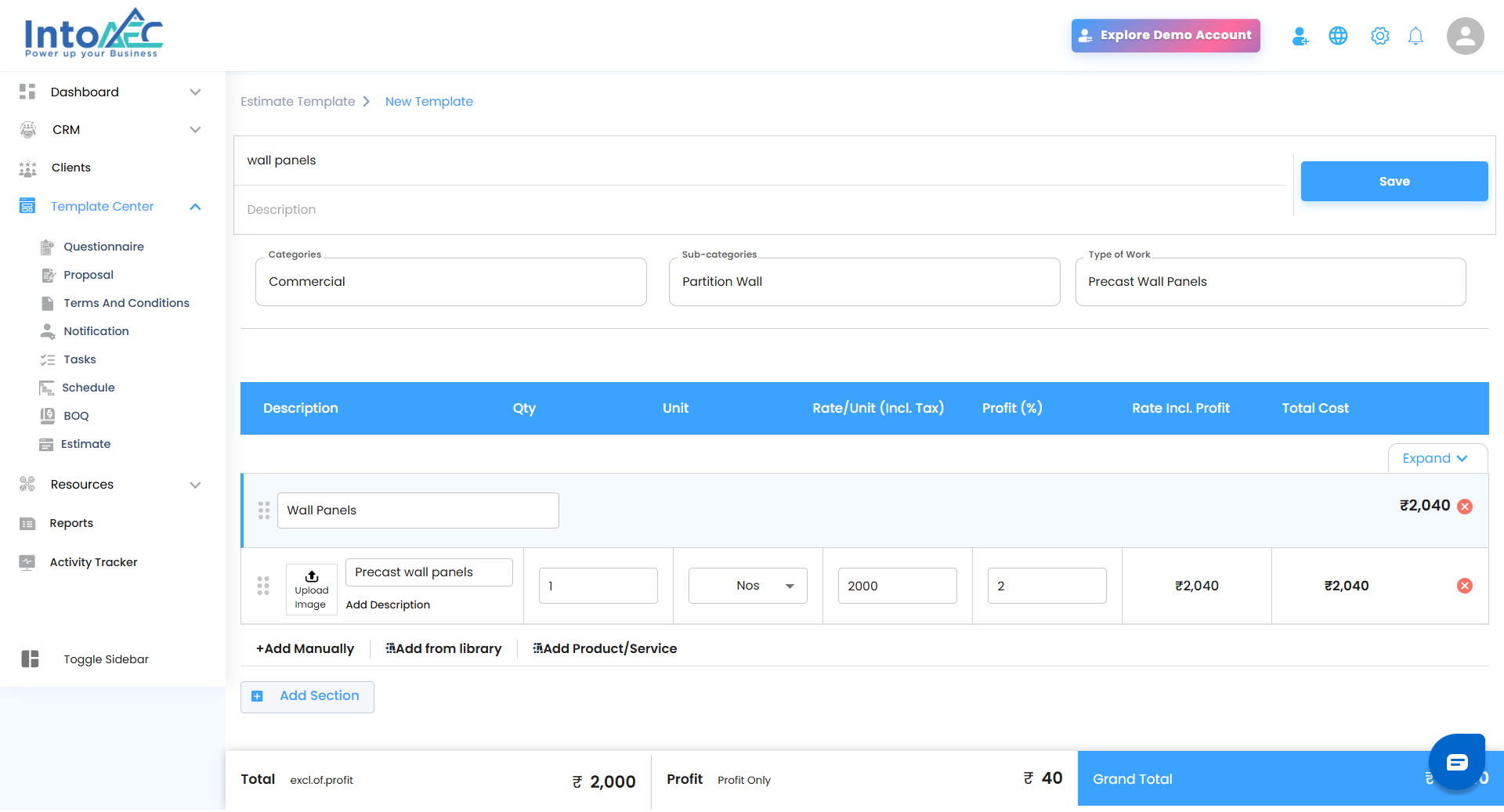The height and width of the screenshot is (812, 1504).
Task: Click the Wall Panels section drag handle
Action: [x=264, y=511]
